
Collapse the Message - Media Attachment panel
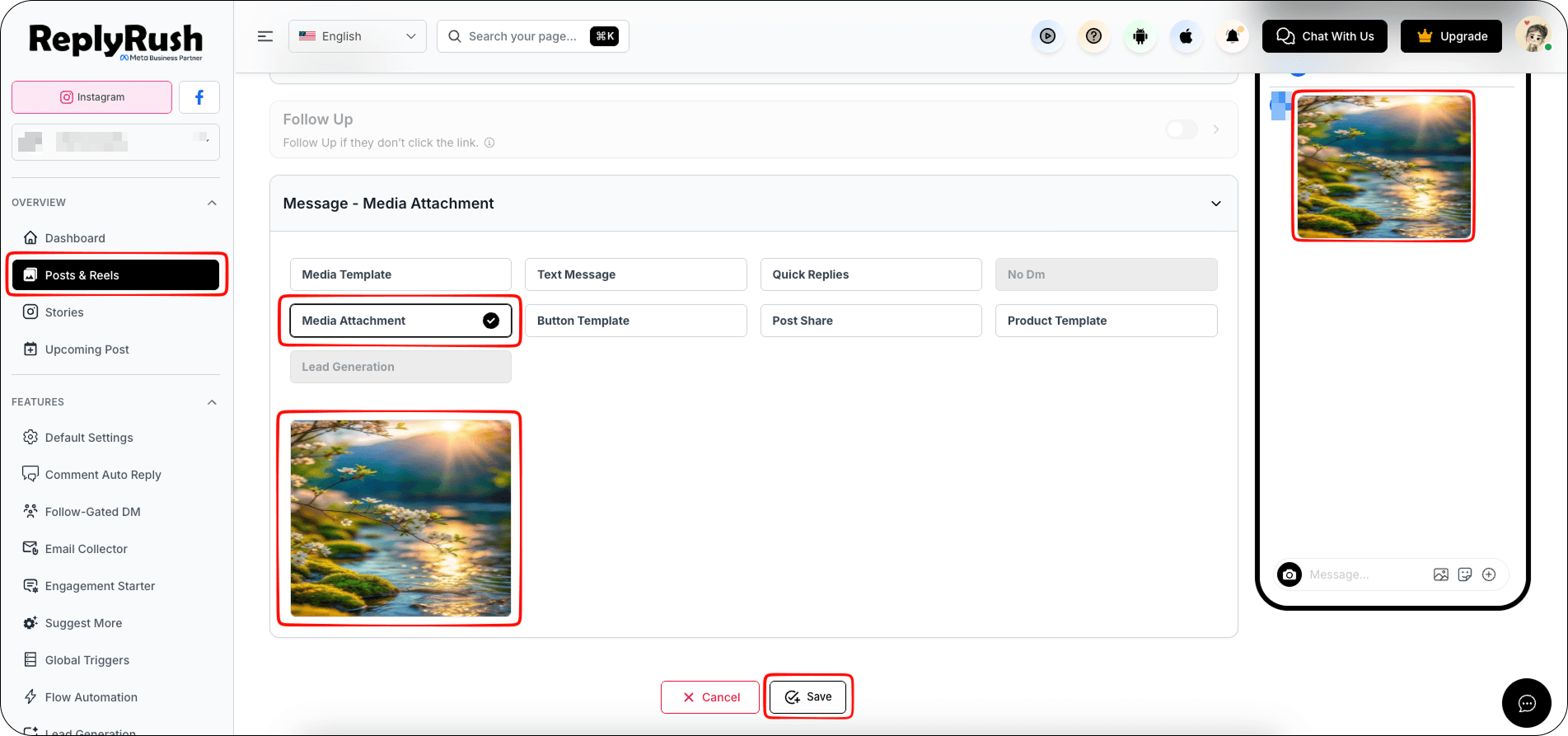tap(1216, 204)
